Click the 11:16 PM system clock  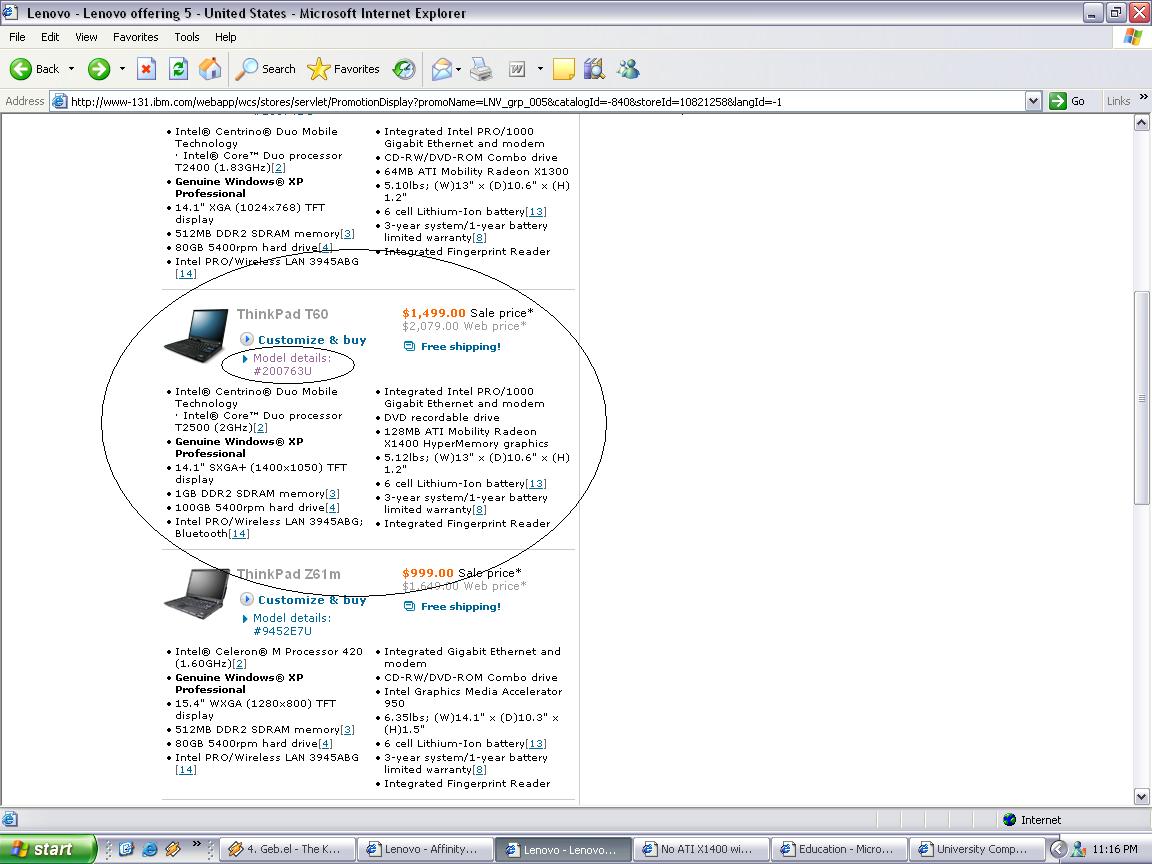[x=1115, y=849]
